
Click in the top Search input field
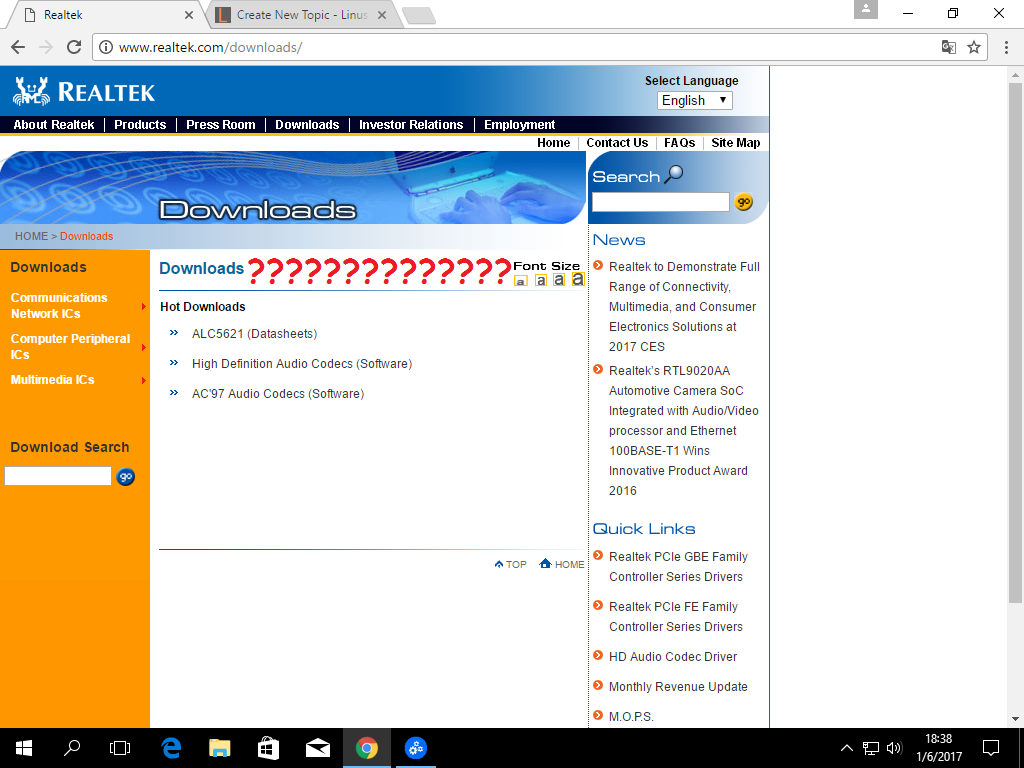[660, 202]
